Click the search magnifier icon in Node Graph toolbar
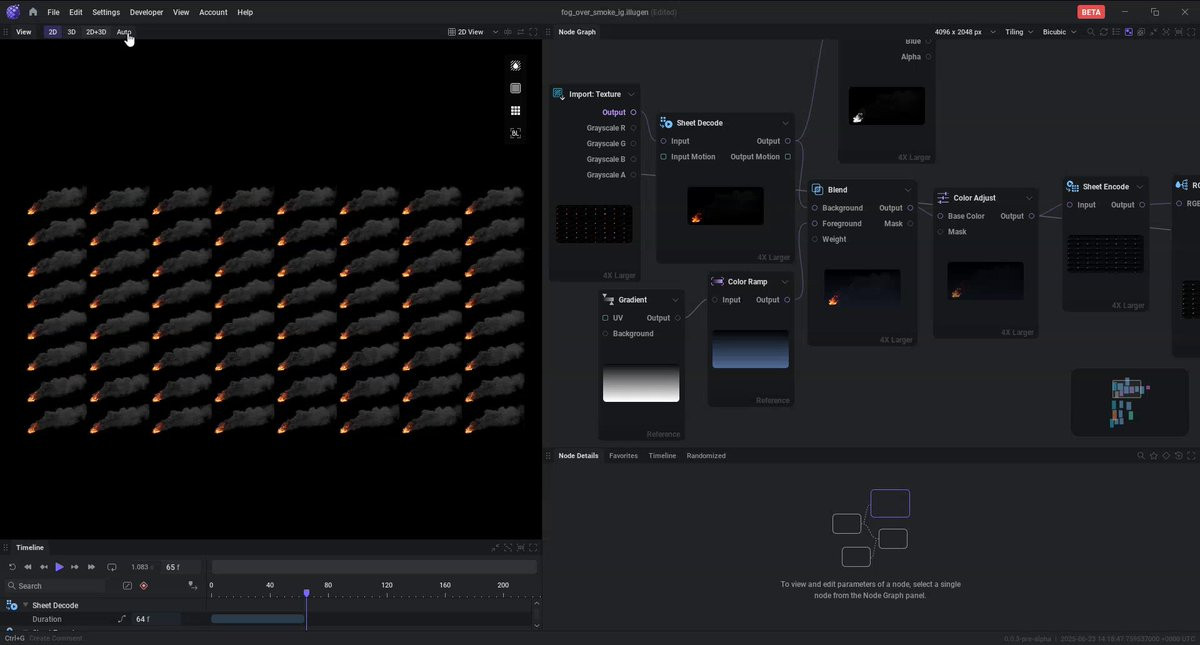Viewport: 1200px width, 645px height. pyautogui.click(x=1090, y=32)
